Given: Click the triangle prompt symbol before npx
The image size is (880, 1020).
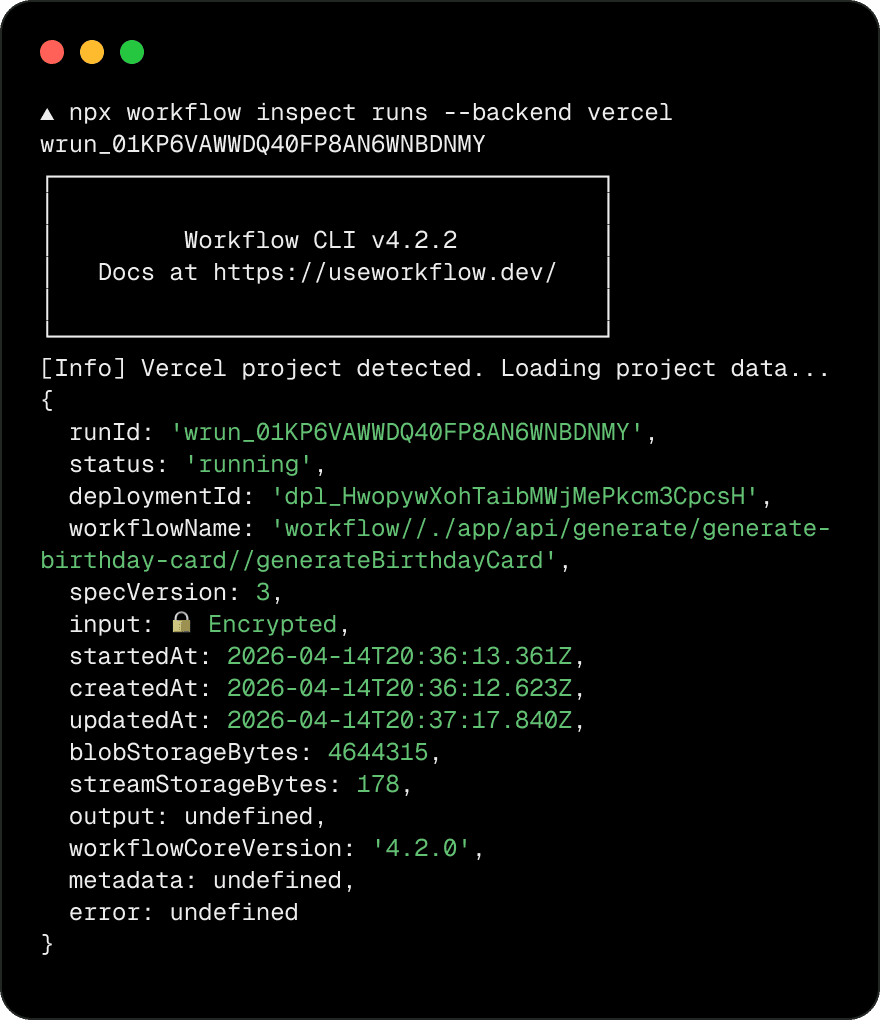Looking at the screenshot, I should (x=47, y=113).
